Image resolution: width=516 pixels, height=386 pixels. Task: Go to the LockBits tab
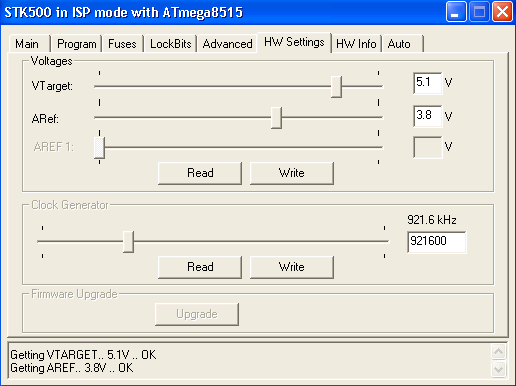point(170,44)
